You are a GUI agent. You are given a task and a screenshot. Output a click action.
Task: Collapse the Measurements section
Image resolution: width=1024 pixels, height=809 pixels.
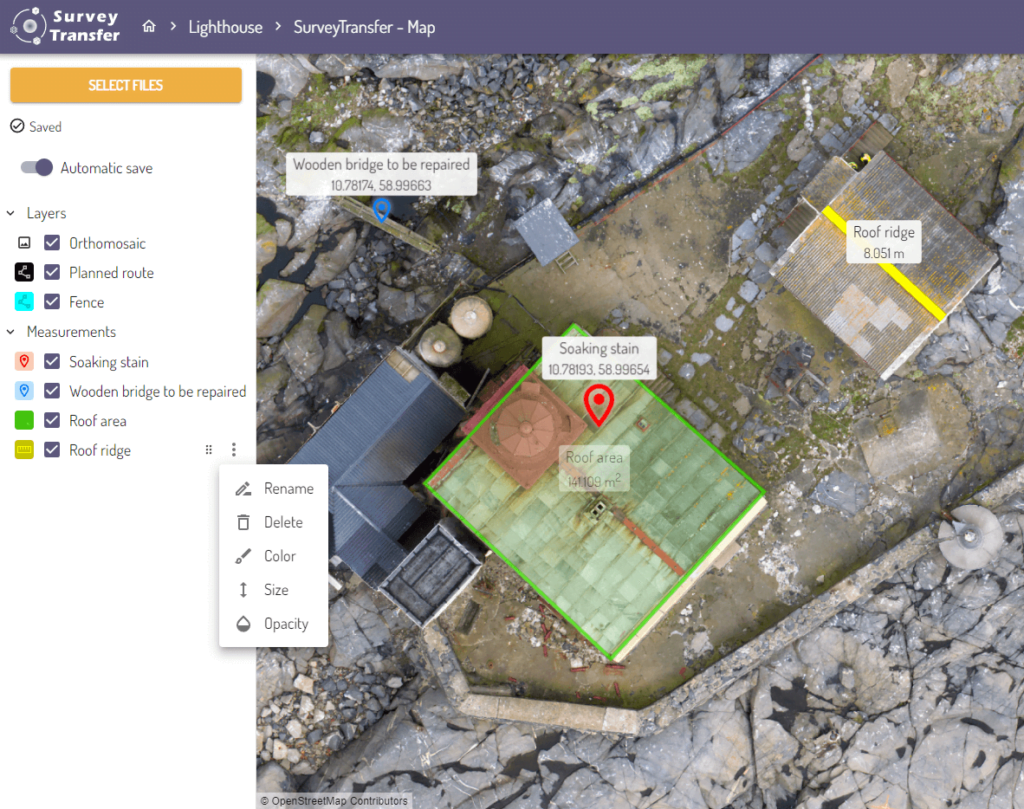tap(10, 331)
